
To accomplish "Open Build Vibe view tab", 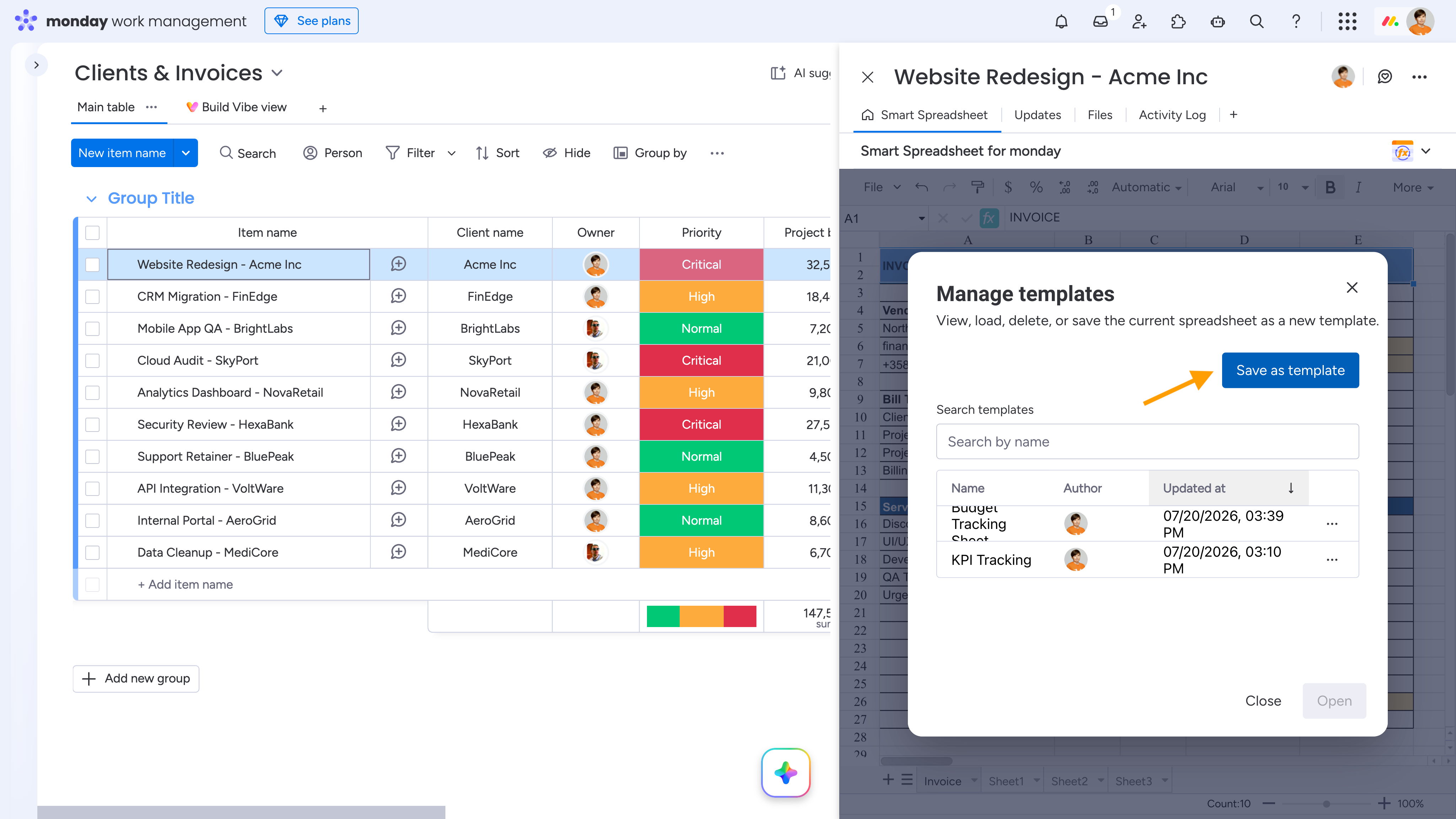I will 236,107.
